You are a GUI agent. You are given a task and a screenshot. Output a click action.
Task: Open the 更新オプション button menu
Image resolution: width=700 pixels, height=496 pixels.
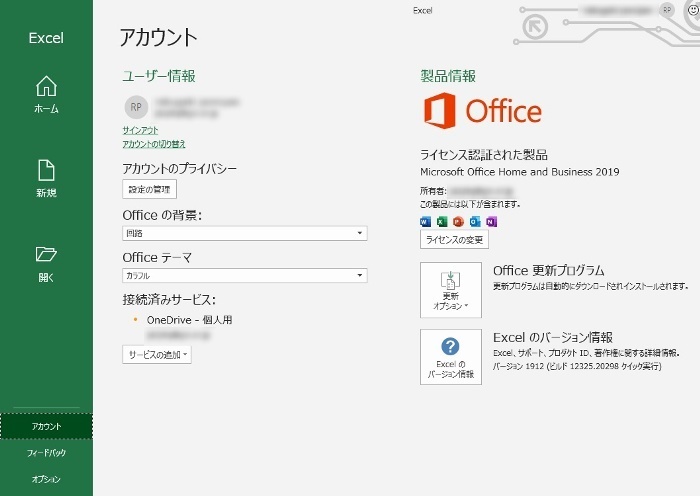pos(451,290)
